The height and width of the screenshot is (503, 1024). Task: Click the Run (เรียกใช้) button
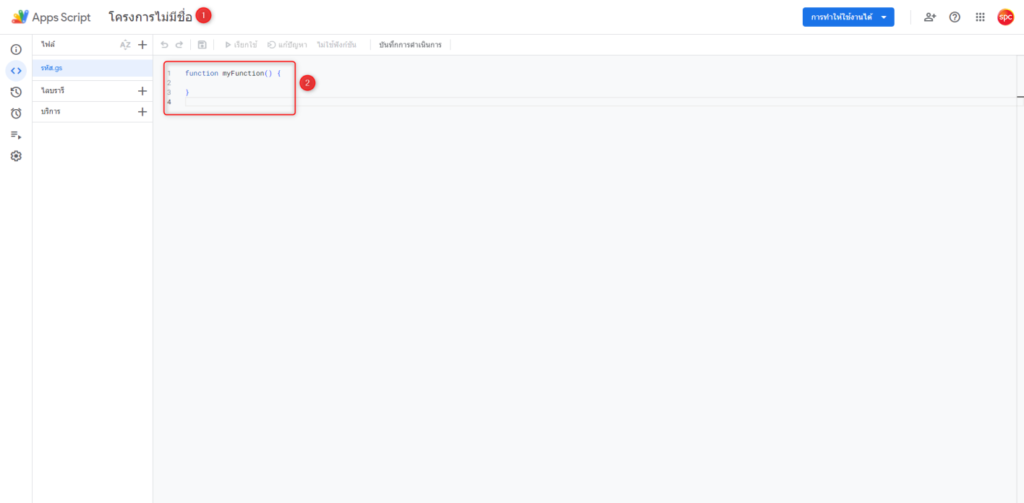coord(241,45)
